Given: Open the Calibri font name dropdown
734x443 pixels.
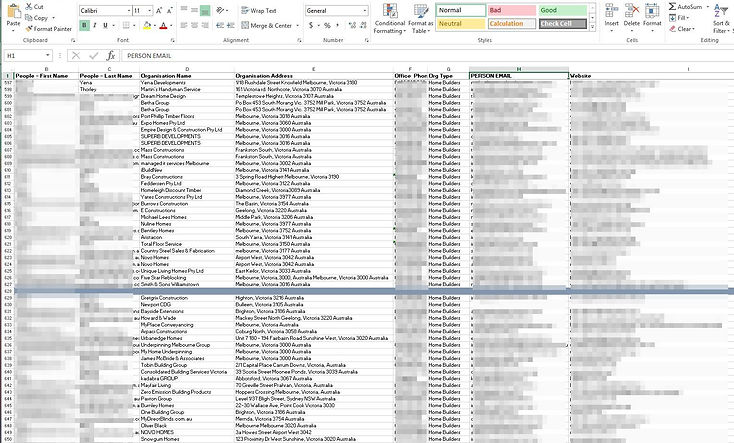Looking at the screenshot, I should coord(129,10).
